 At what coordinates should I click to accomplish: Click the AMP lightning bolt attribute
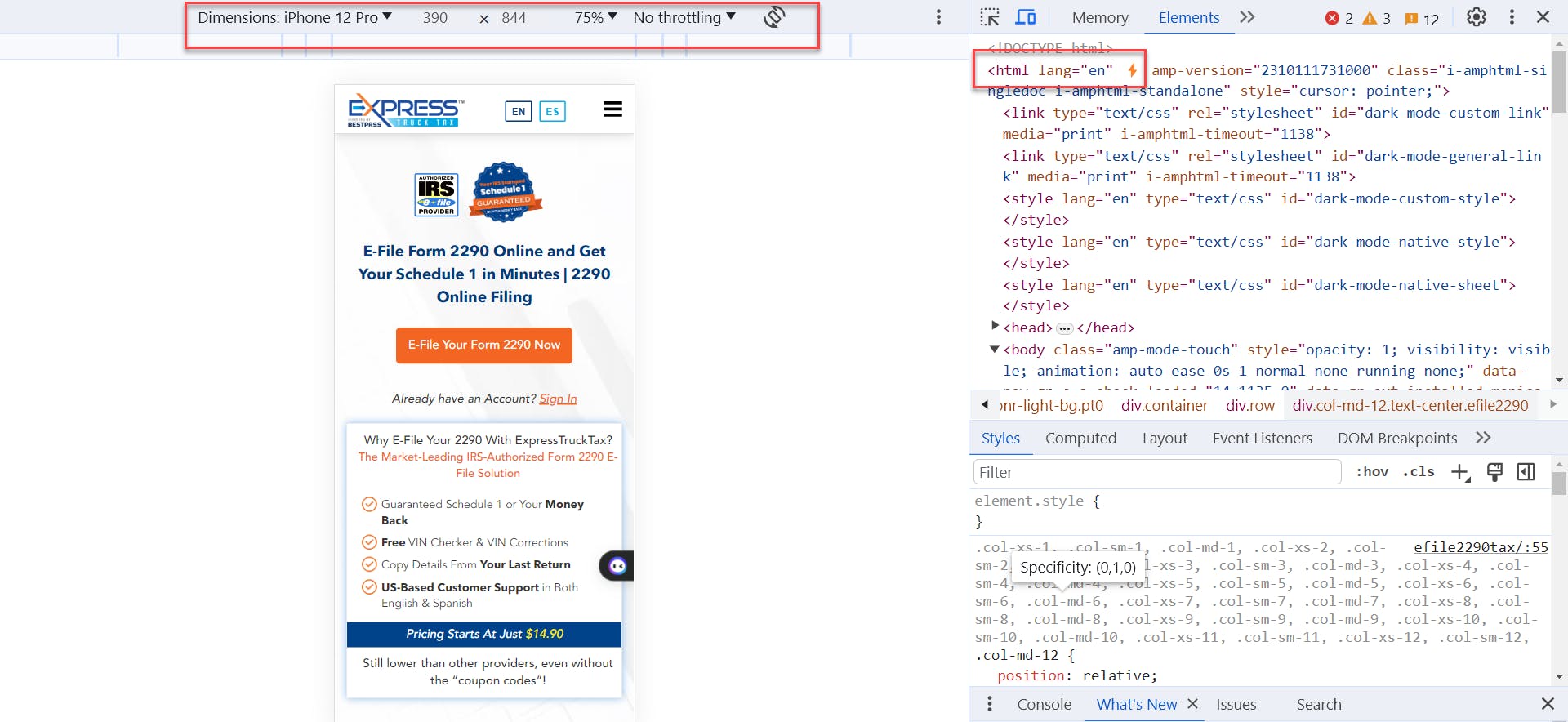pos(1132,70)
